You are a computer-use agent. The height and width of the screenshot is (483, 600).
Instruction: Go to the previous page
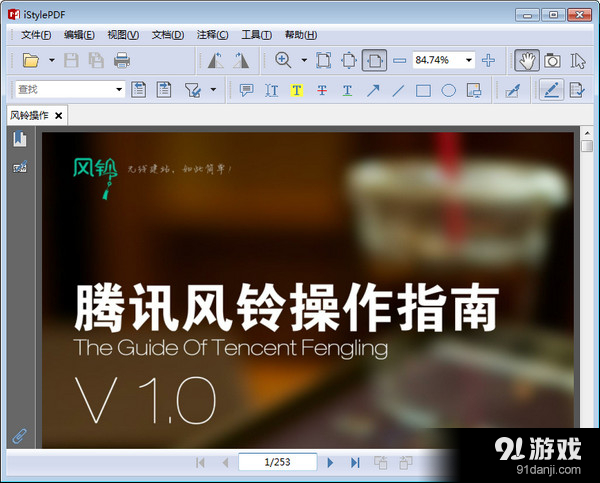[225, 463]
